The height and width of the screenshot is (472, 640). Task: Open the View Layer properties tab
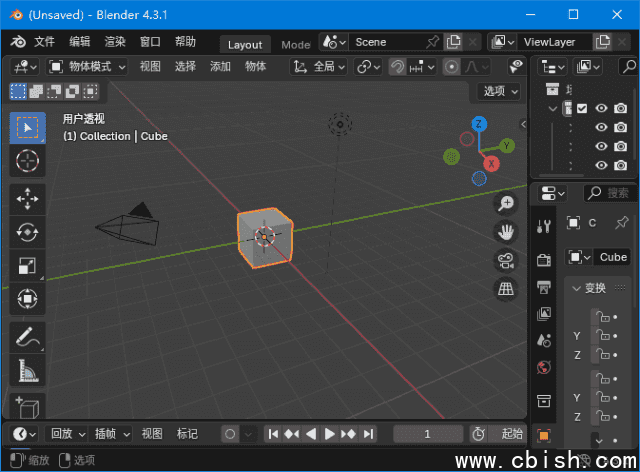pyautogui.click(x=544, y=314)
